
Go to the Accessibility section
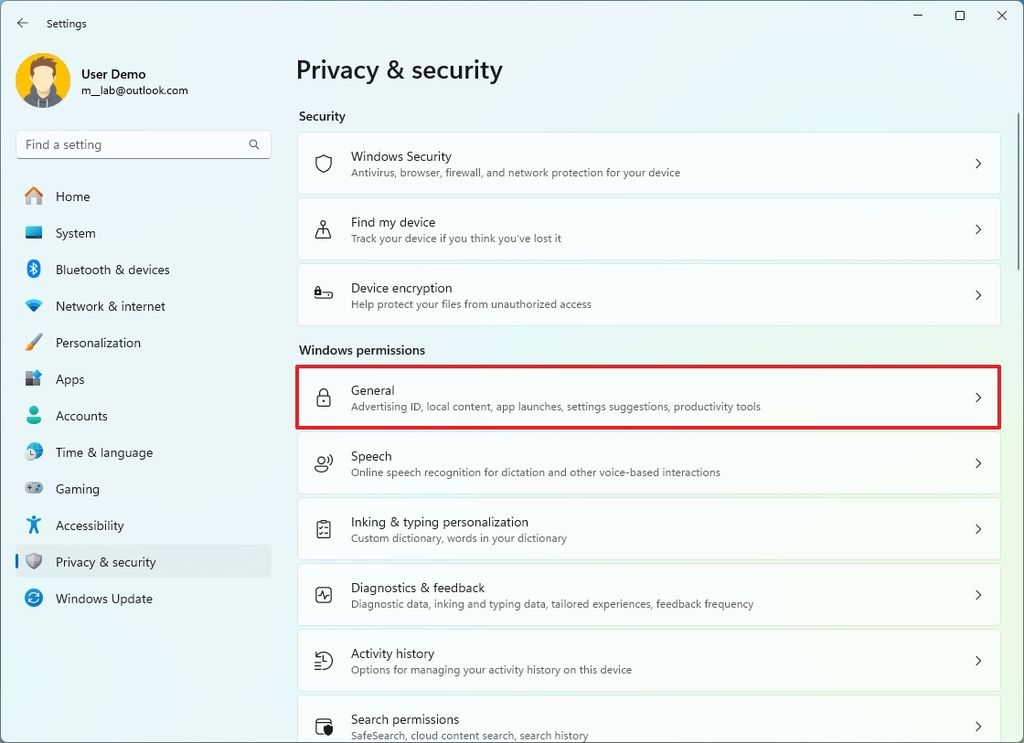143,525
